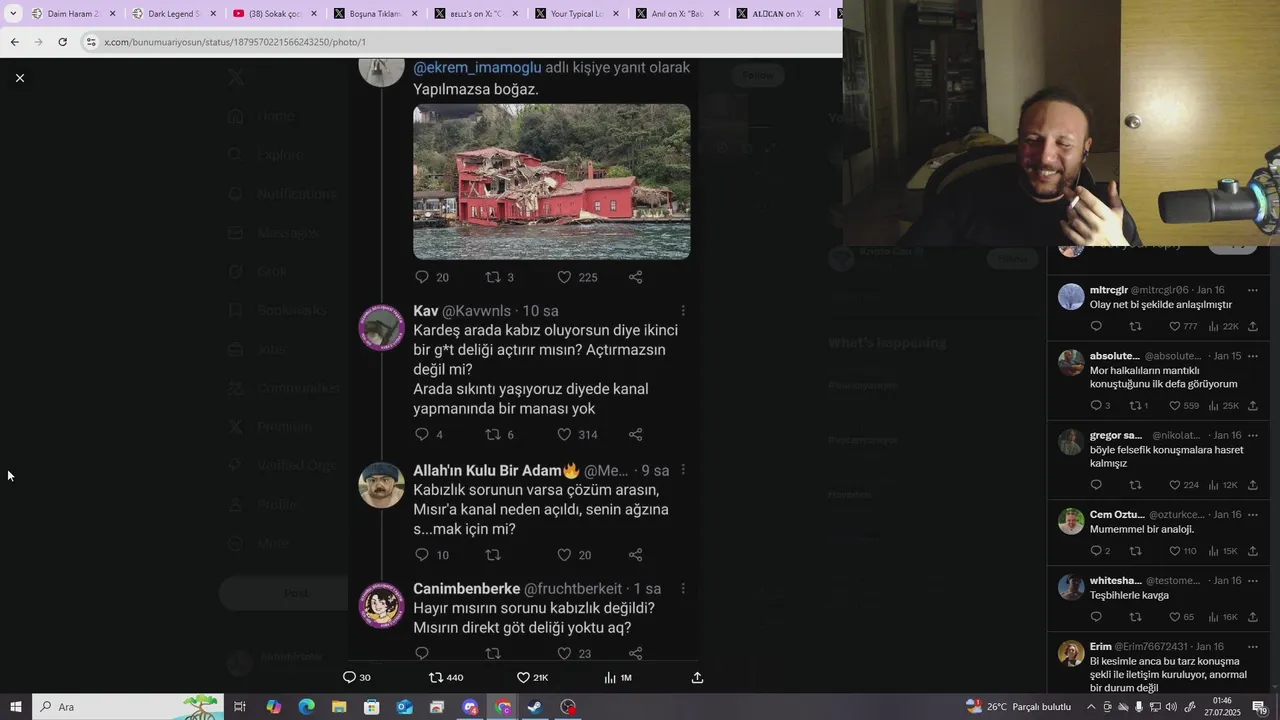The image size is (1280, 720).
Task: Open more options on Cem Oztu's reply
Action: 1252,514
